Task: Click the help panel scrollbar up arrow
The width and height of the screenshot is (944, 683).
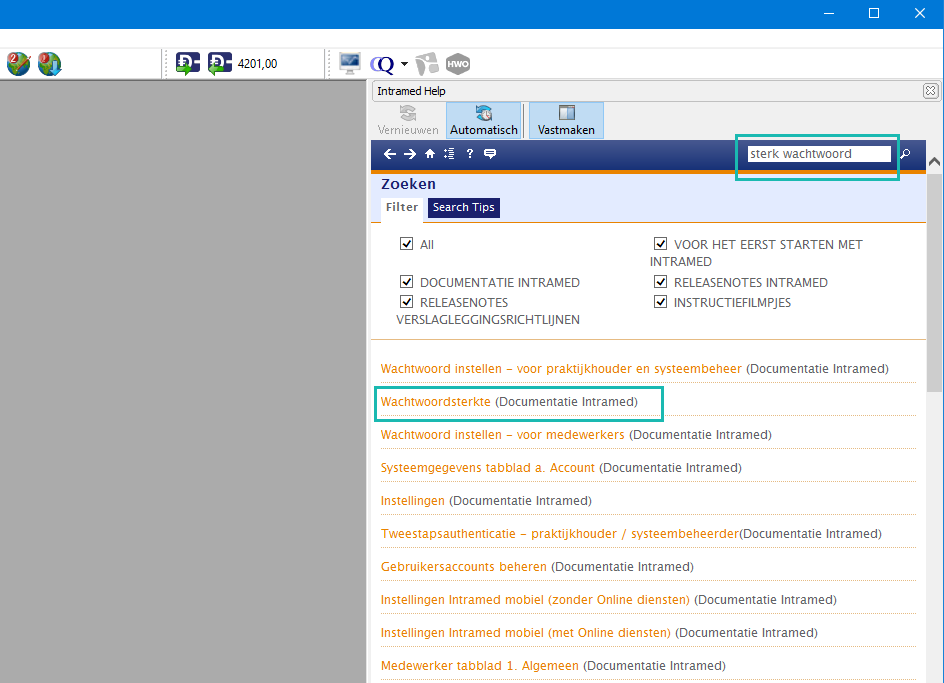Action: click(x=934, y=161)
